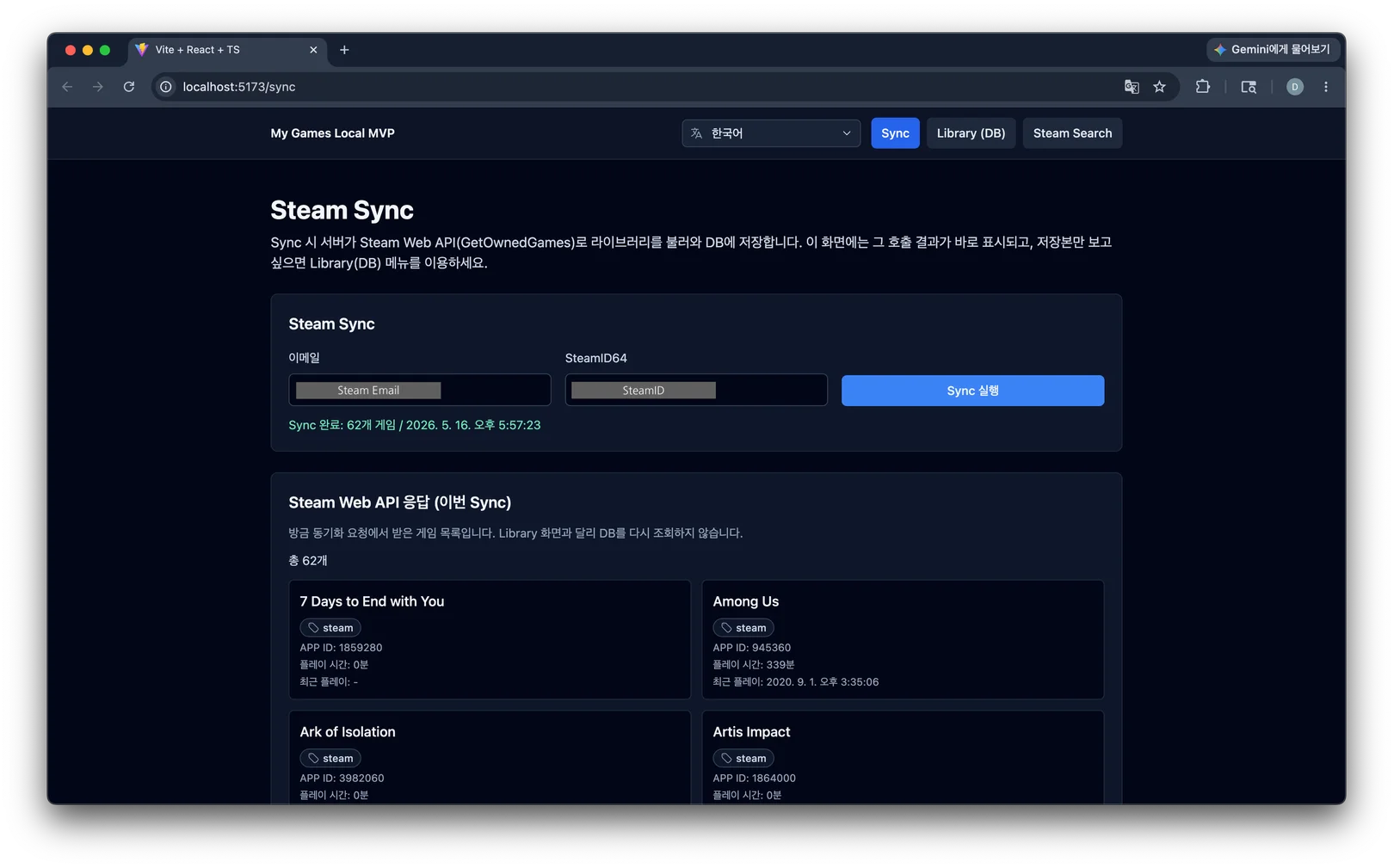The width and height of the screenshot is (1394, 868).
Task: Click the steam tag on 7 Days to End with You
Action: tap(330, 628)
